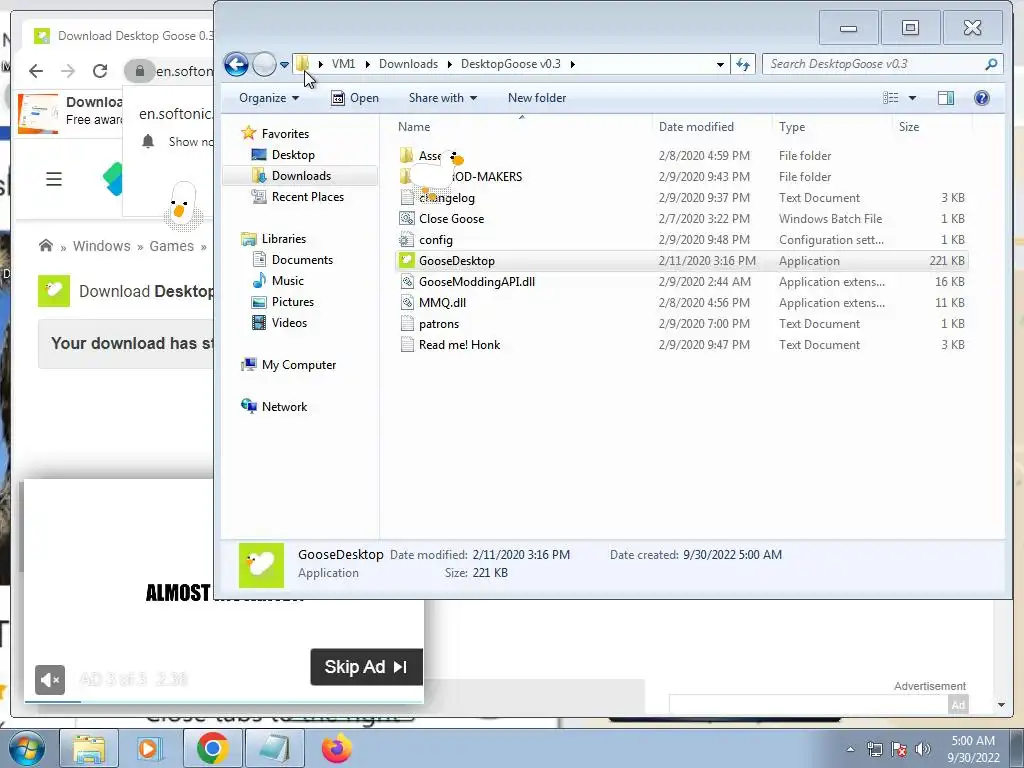1024x768 pixels.
Task: Select DesktopGoose v0.3 breadcrumb segment
Action: click(x=511, y=64)
